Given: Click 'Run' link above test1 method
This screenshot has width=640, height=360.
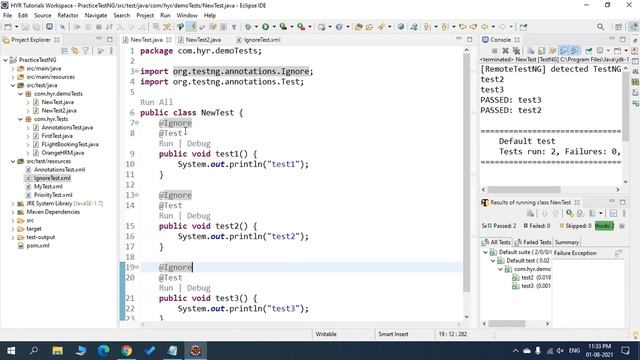Looking at the screenshot, I should [166, 143].
